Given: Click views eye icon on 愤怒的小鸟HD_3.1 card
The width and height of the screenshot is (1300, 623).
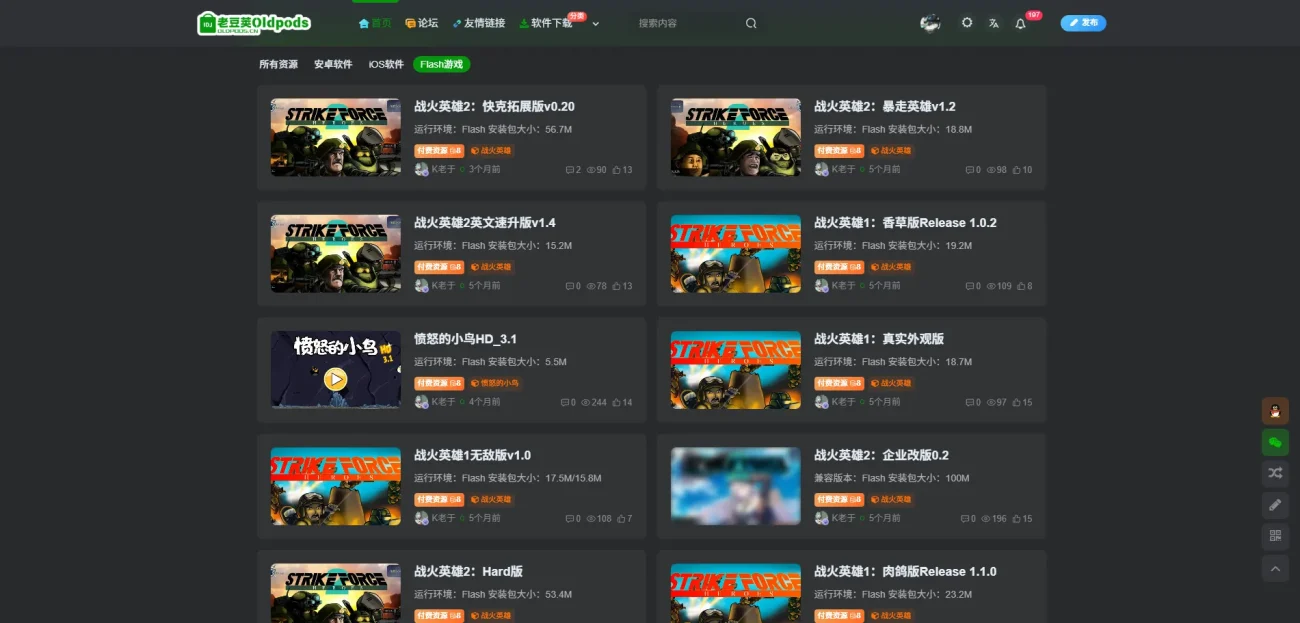Looking at the screenshot, I should [x=586, y=402].
